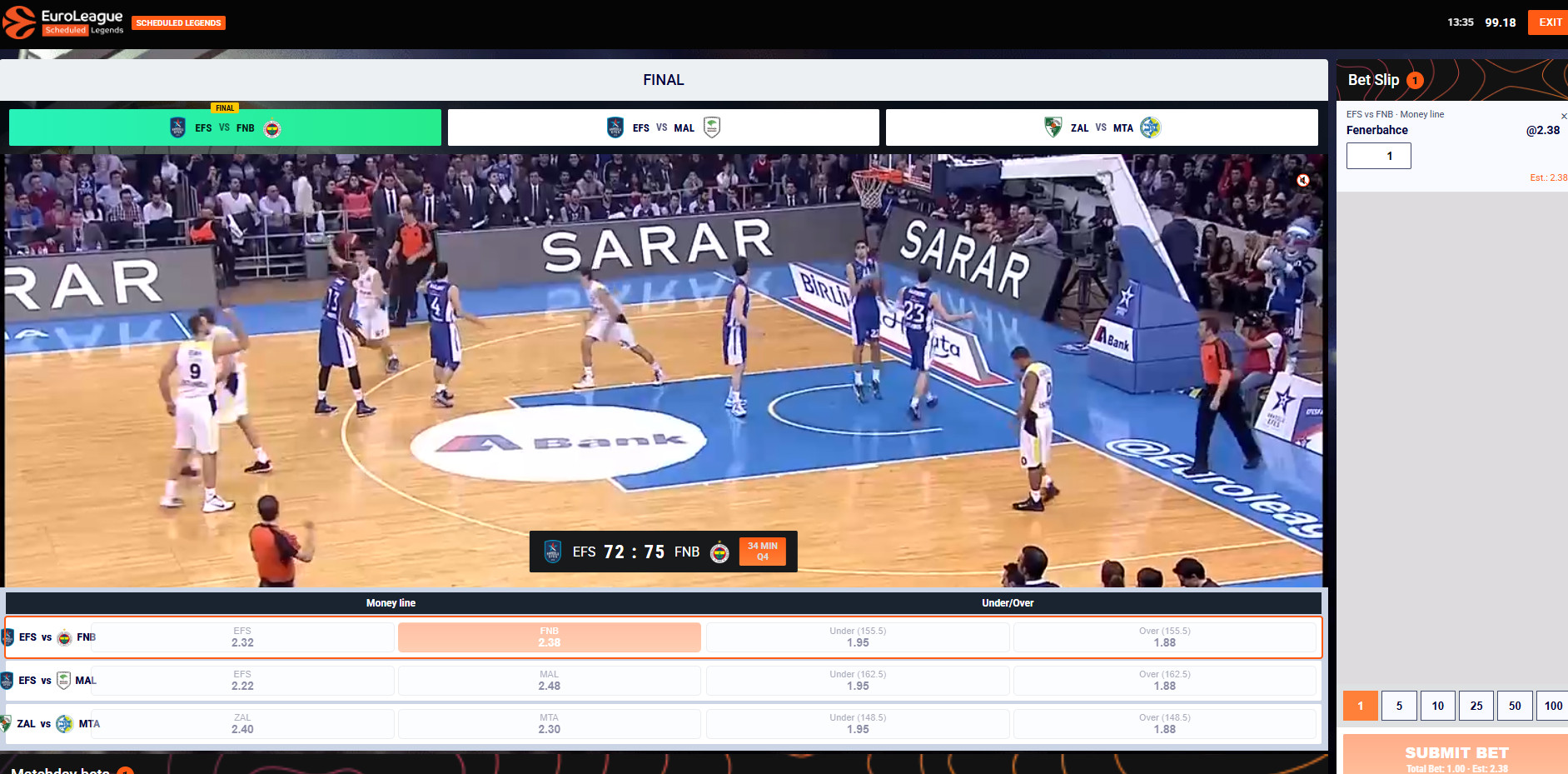Click the Bet Slip heading
Image resolution: width=1568 pixels, height=774 pixels.
point(1373,80)
